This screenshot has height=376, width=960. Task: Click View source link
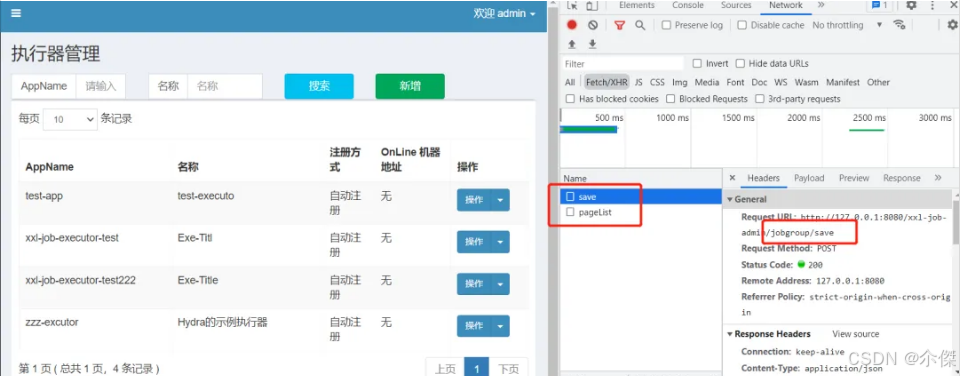pyautogui.click(x=855, y=334)
